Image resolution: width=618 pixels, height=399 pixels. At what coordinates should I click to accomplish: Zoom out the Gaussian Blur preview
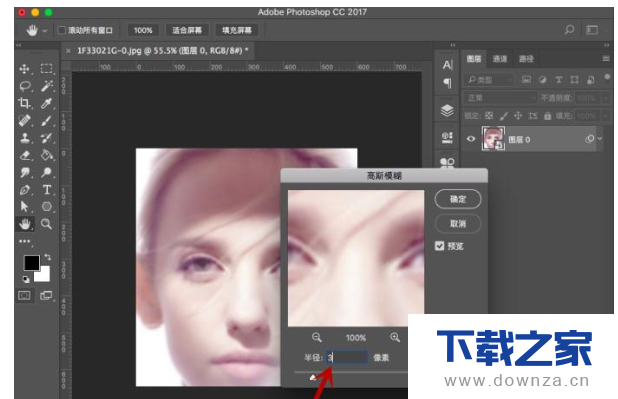click(317, 337)
